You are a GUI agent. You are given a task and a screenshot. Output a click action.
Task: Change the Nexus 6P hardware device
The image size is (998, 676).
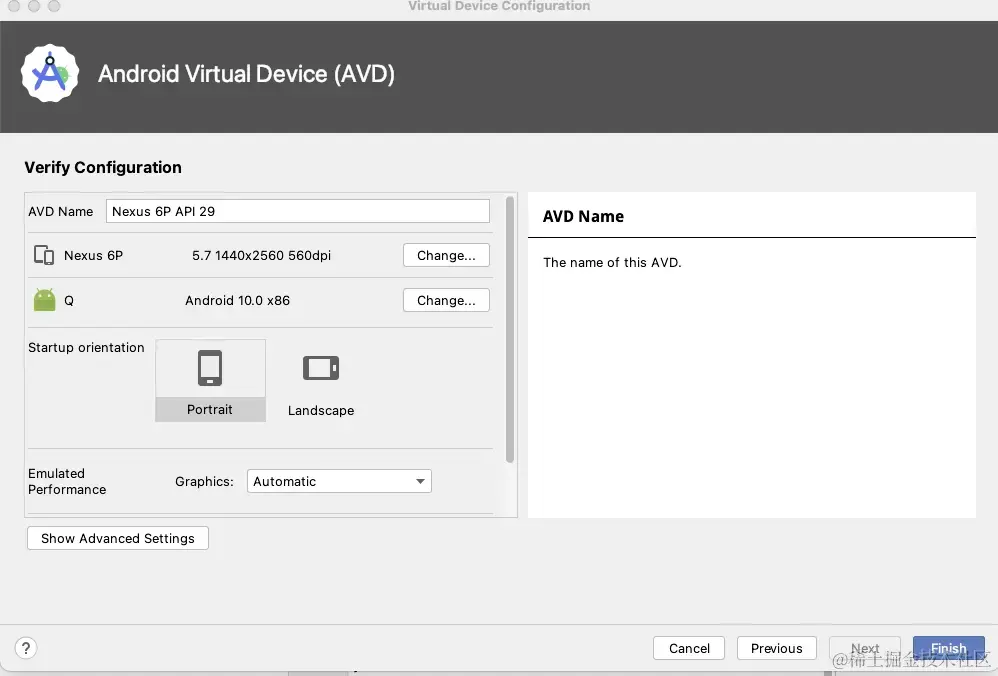[446, 255]
